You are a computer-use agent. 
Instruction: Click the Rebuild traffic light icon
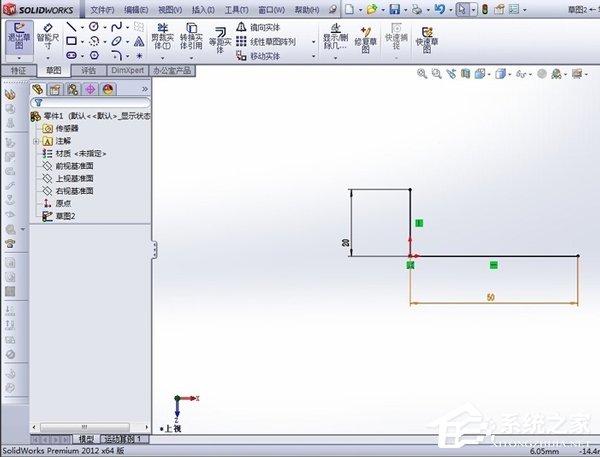(485, 9)
